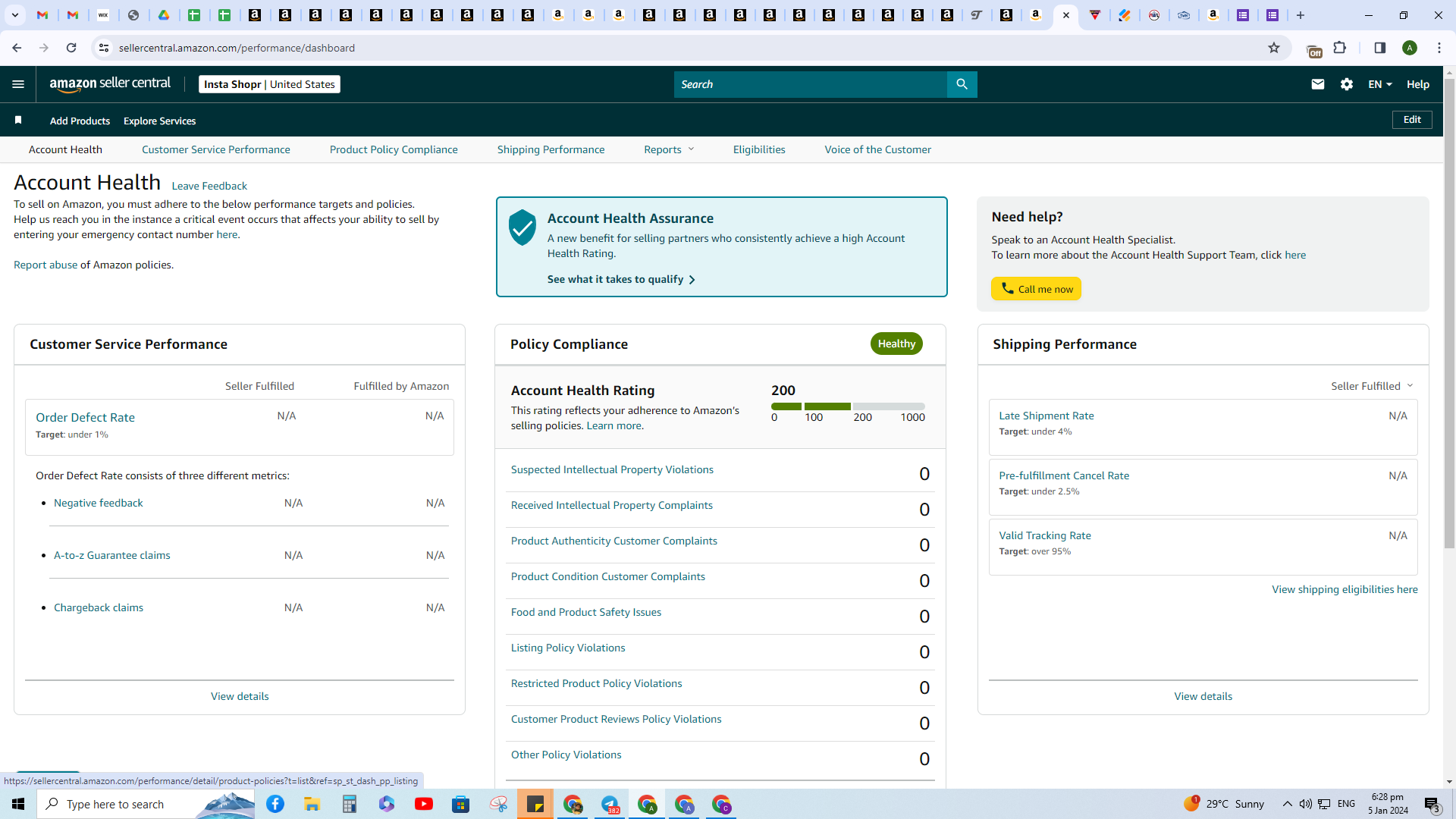Select the Account Health tab
This screenshot has height=819, width=1456.
tap(65, 149)
